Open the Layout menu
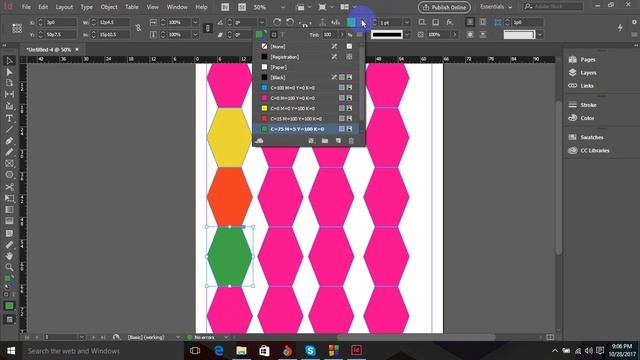 (x=64, y=7)
